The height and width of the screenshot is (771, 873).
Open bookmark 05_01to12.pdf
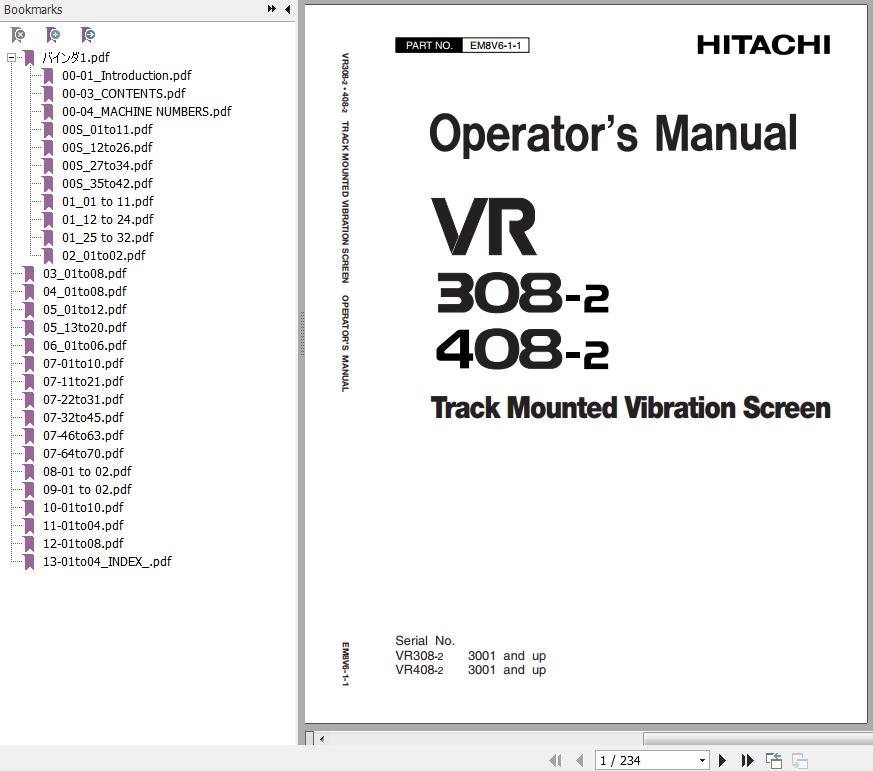pos(85,310)
